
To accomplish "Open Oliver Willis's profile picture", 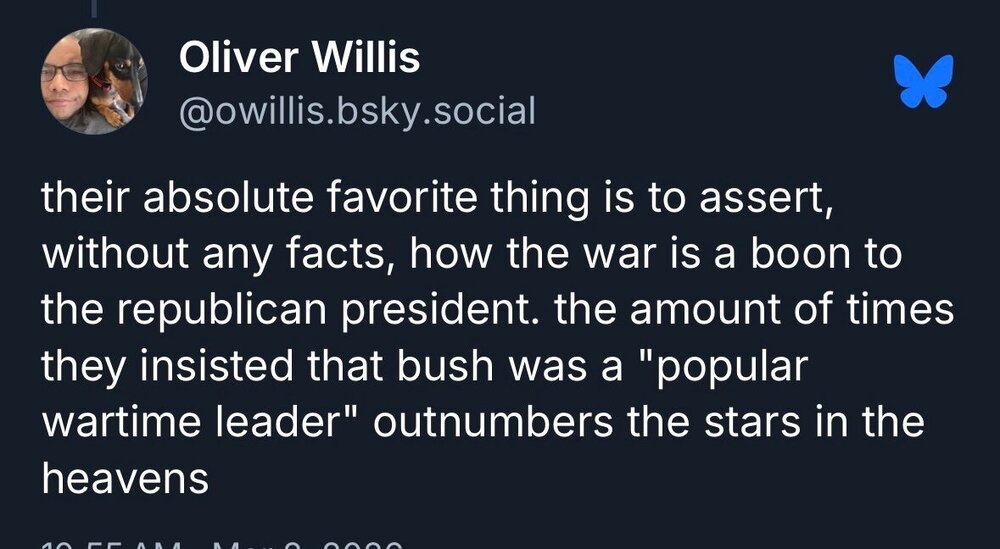I will click(x=93, y=82).
